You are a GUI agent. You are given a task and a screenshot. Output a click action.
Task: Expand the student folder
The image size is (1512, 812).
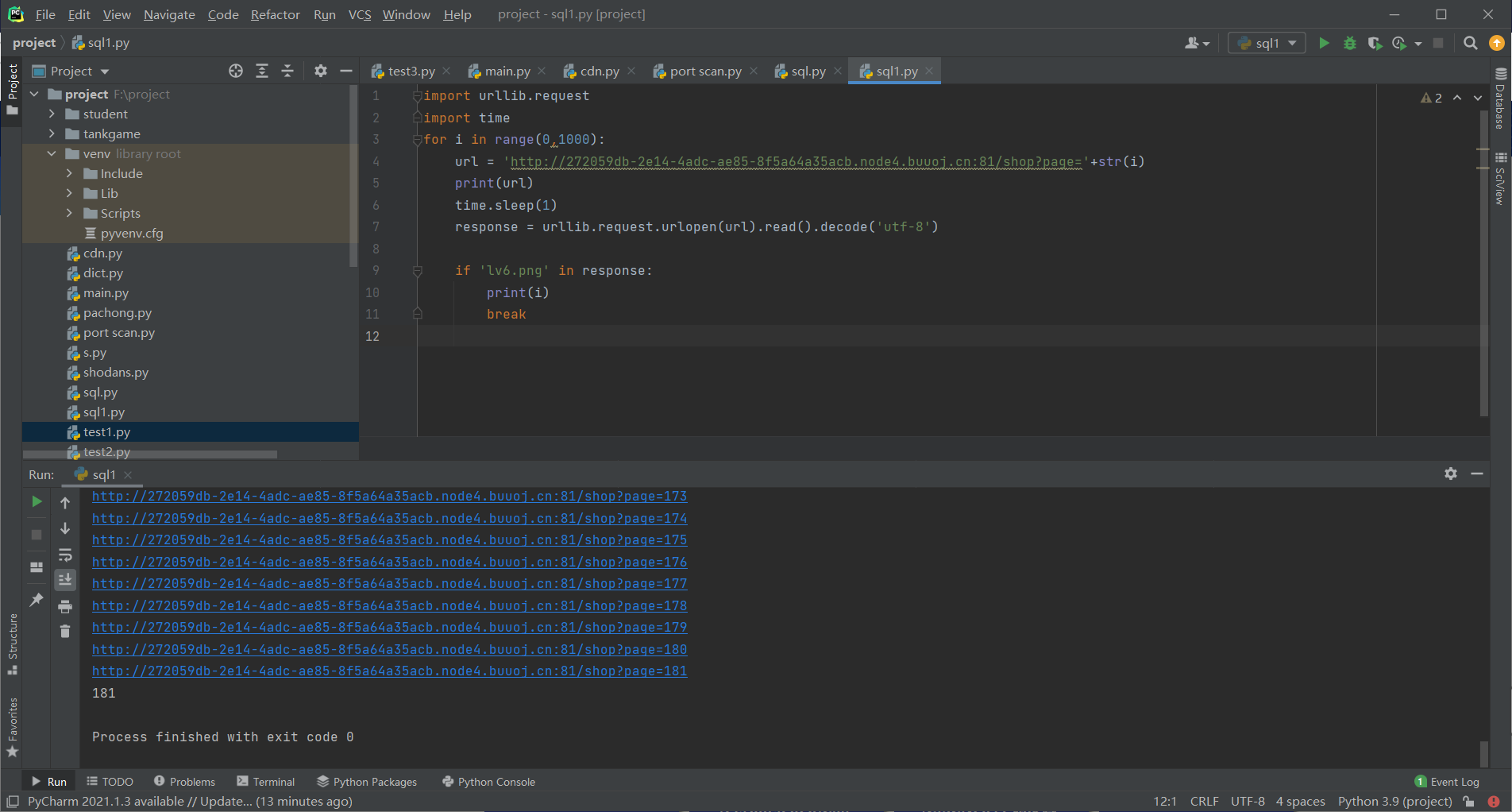pyautogui.click(x=52, y=114)
